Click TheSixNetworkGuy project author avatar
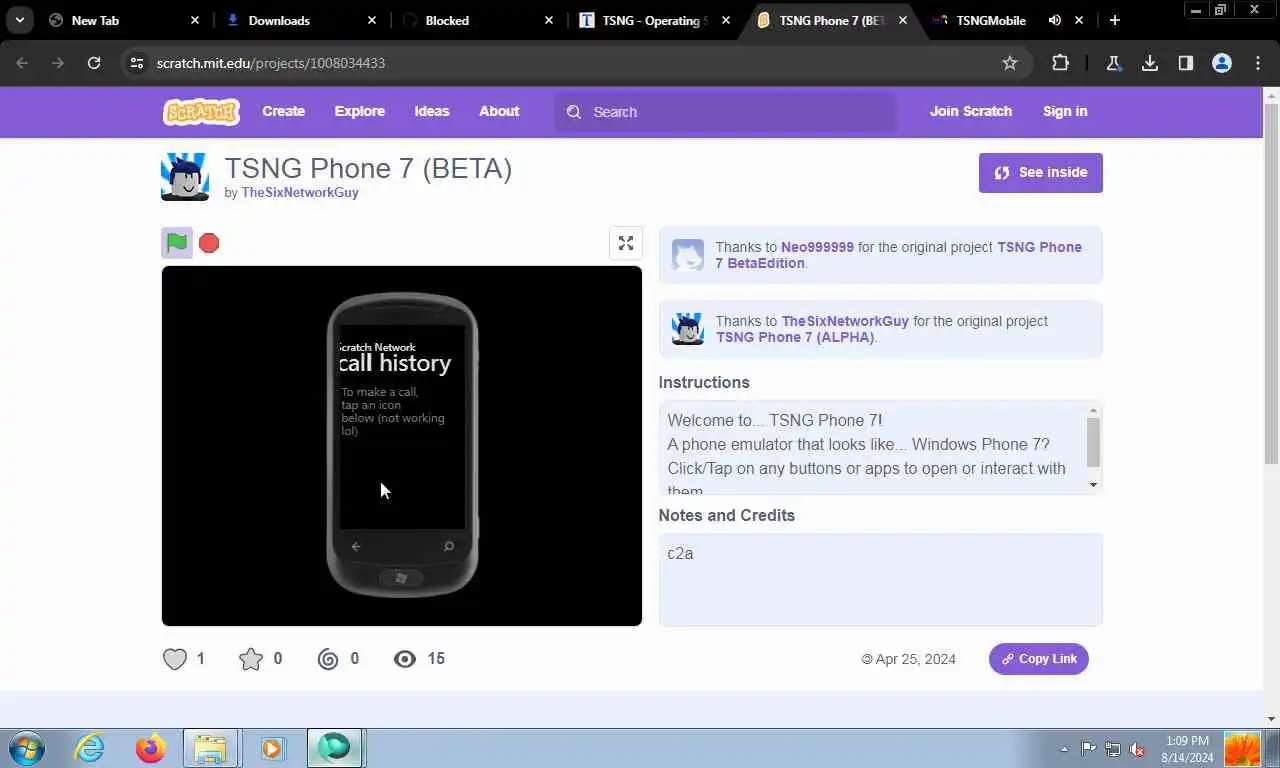Image resolution: width=1280 pixels, height=768 pixels. click(x=185, y=177)
